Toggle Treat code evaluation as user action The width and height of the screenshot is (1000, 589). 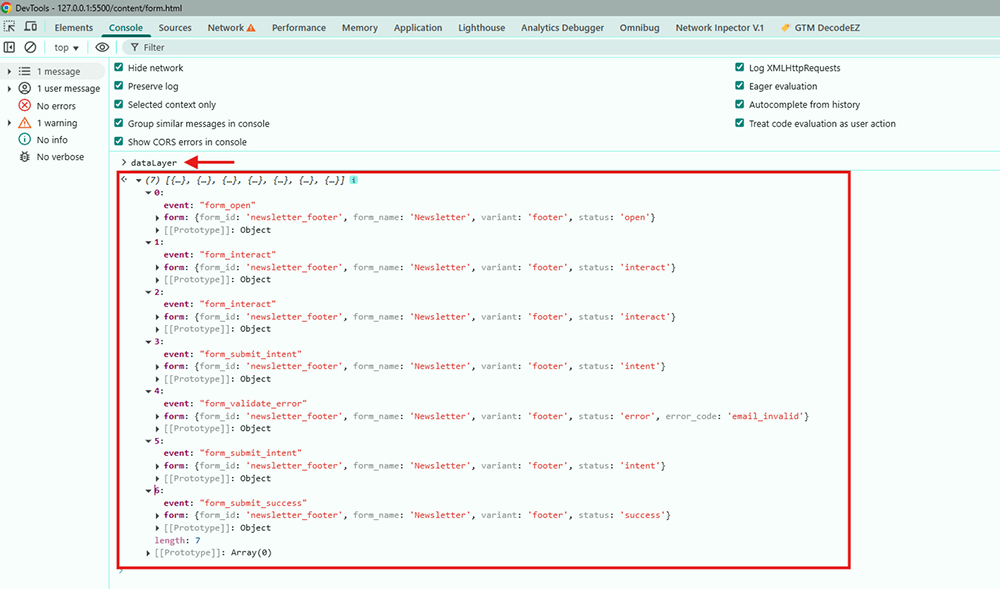(x=740, y=123)
